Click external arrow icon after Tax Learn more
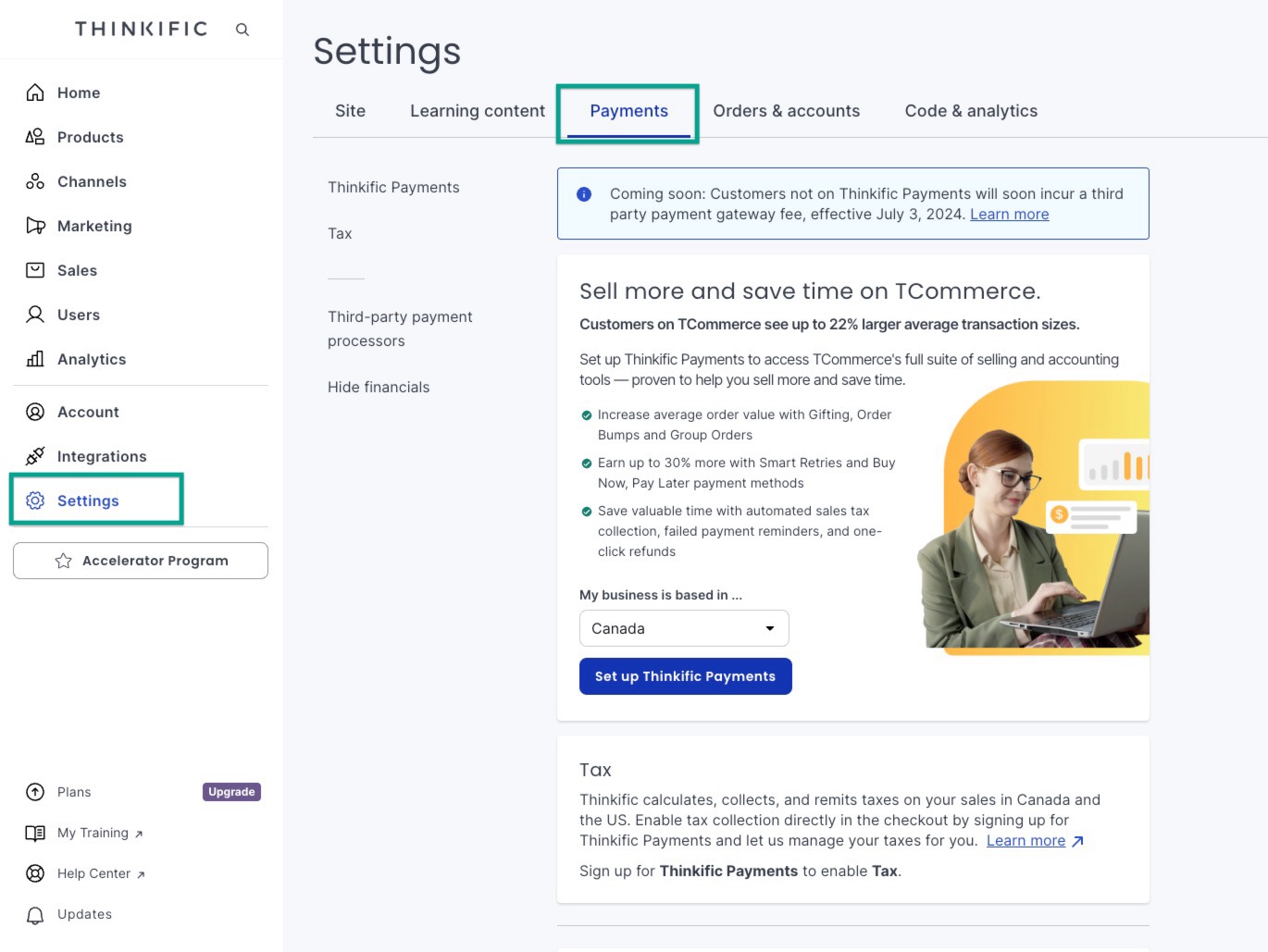The image size is (1268, 952). [x=1077, y=841]
